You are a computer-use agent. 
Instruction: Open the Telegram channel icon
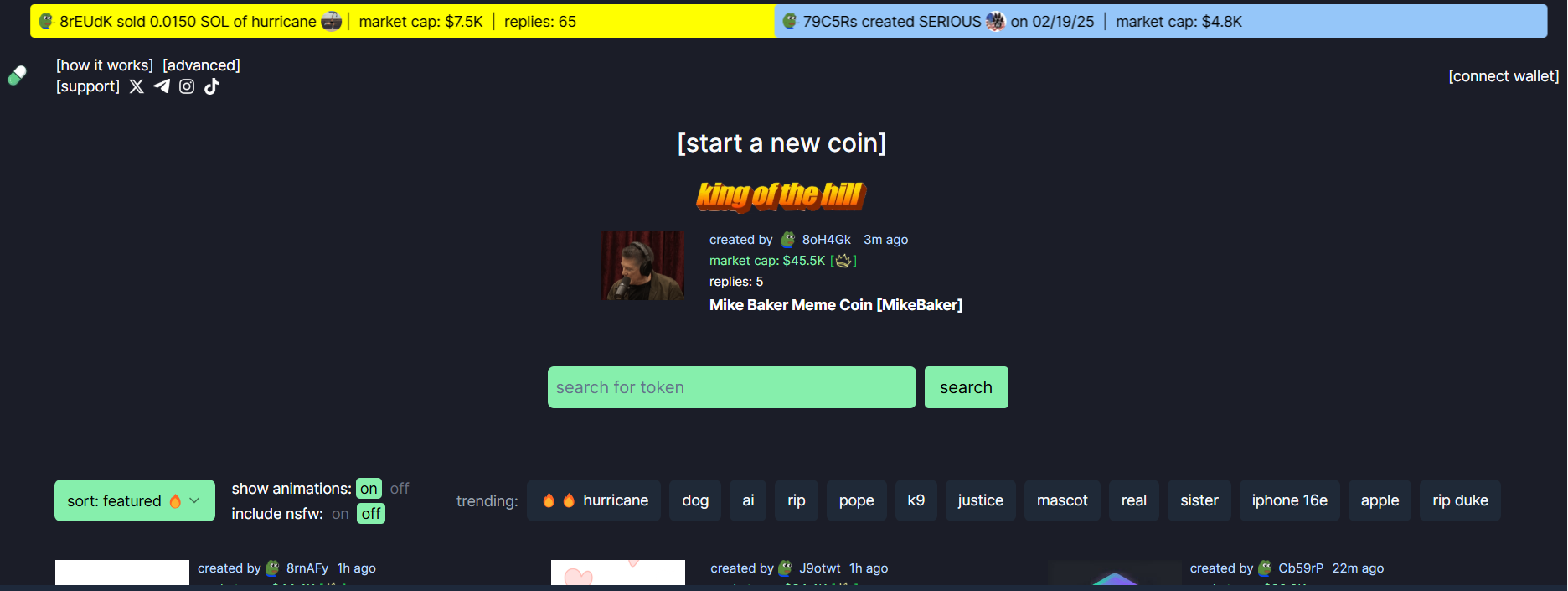pyautogui.click(x=162, y=86)
